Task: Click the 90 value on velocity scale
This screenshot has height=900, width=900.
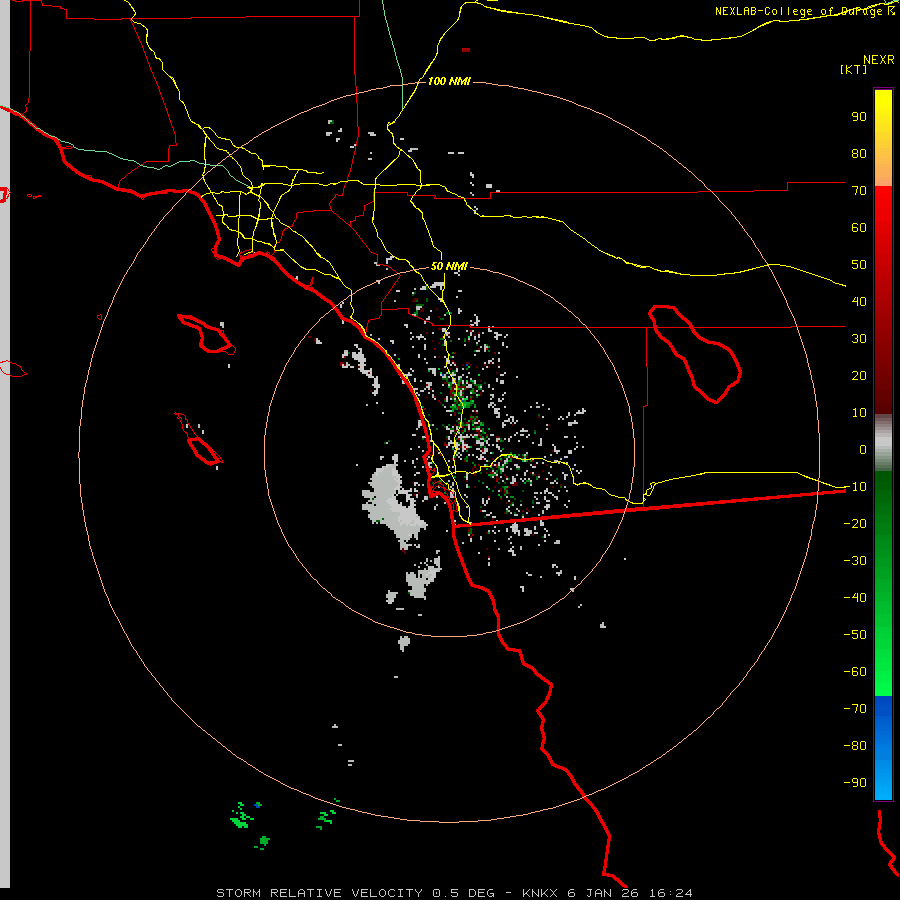Action: pos(859,117)
